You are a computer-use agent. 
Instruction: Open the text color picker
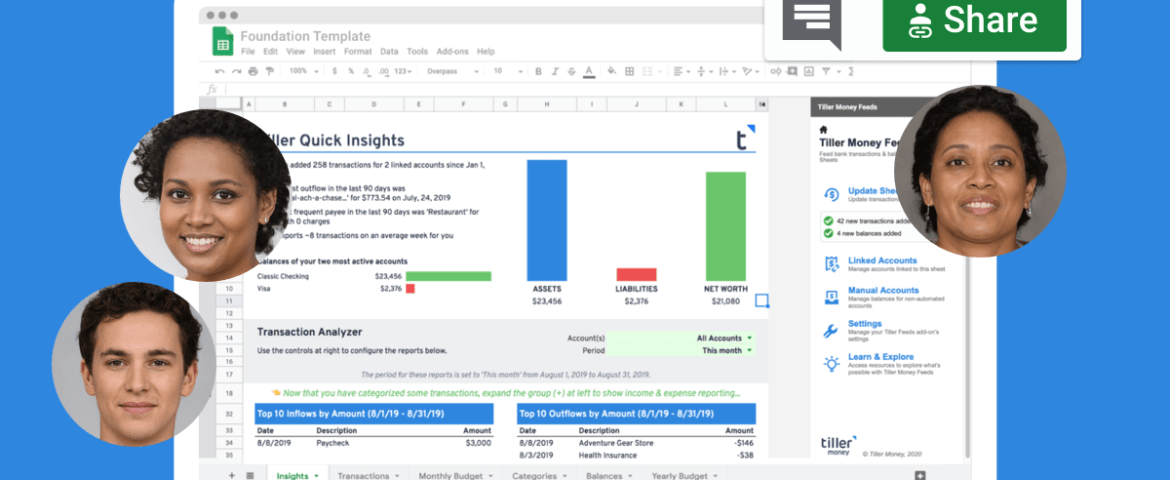coord(589,72)
